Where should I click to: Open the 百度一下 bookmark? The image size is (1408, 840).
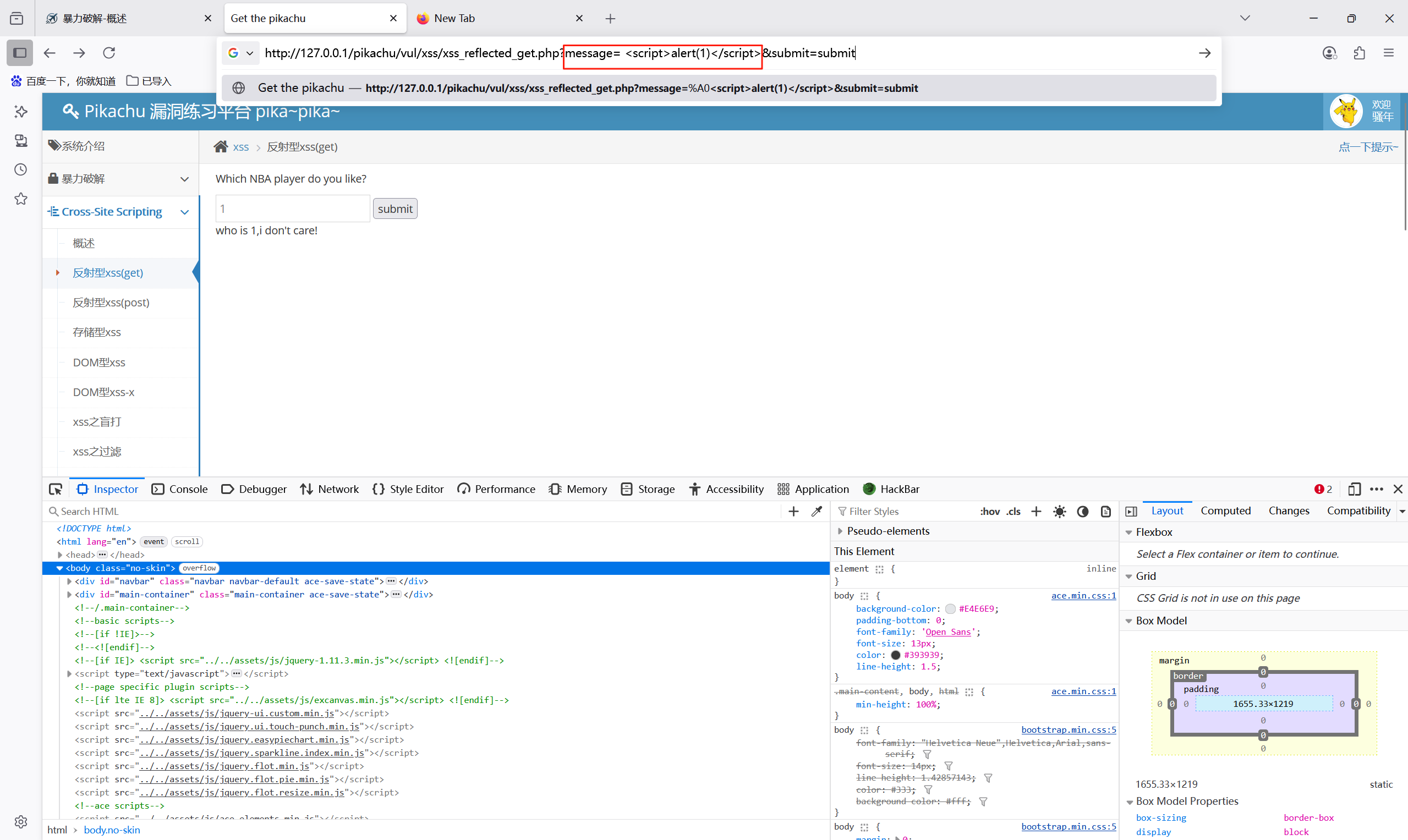[x=63, y=81]
